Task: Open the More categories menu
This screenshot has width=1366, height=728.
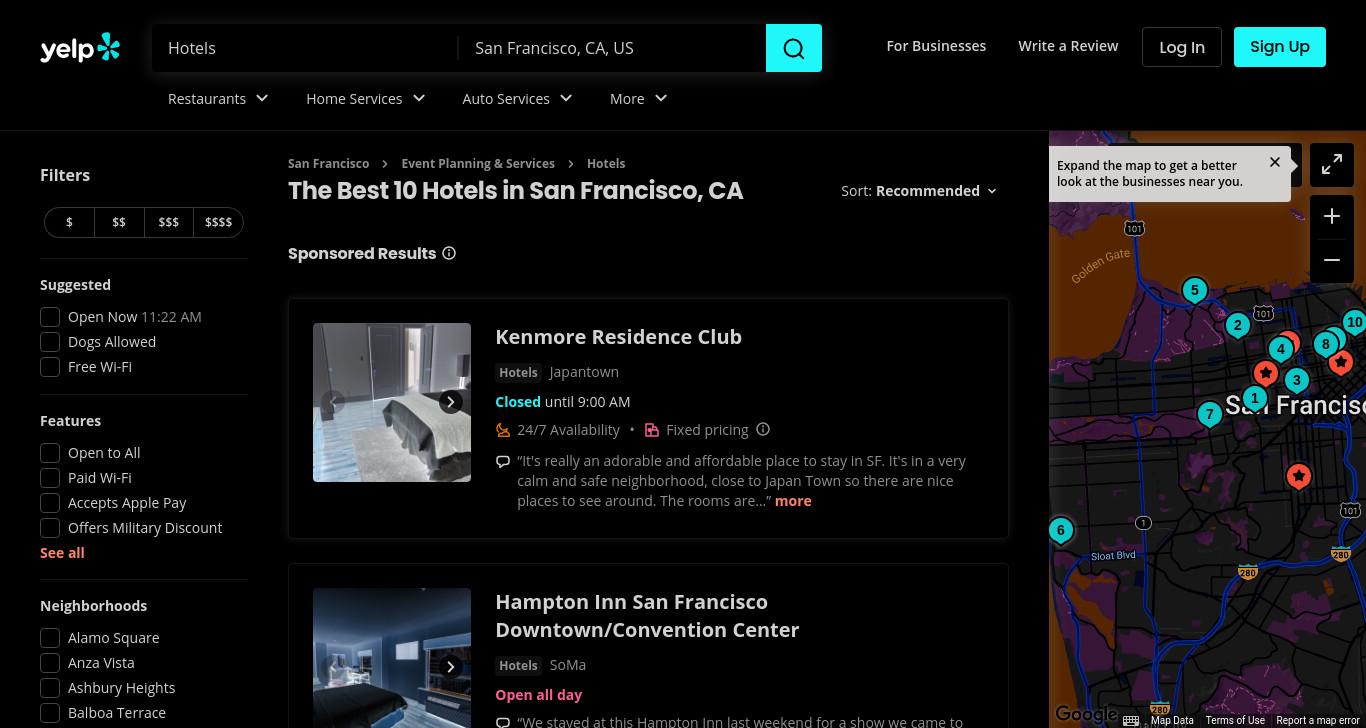Action: point(638,99)
